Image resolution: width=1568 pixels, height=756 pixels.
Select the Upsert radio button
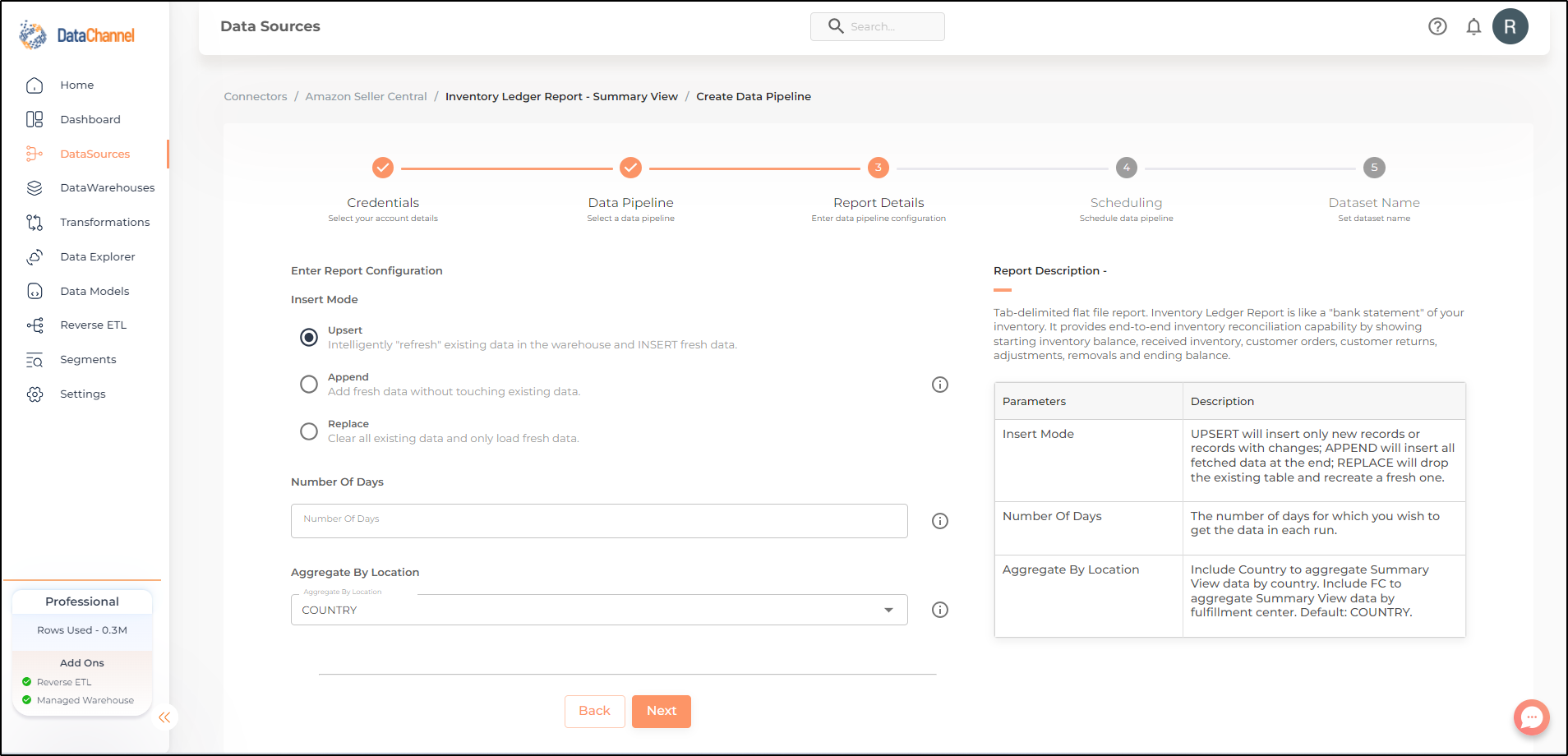click(x=309, y=338)
